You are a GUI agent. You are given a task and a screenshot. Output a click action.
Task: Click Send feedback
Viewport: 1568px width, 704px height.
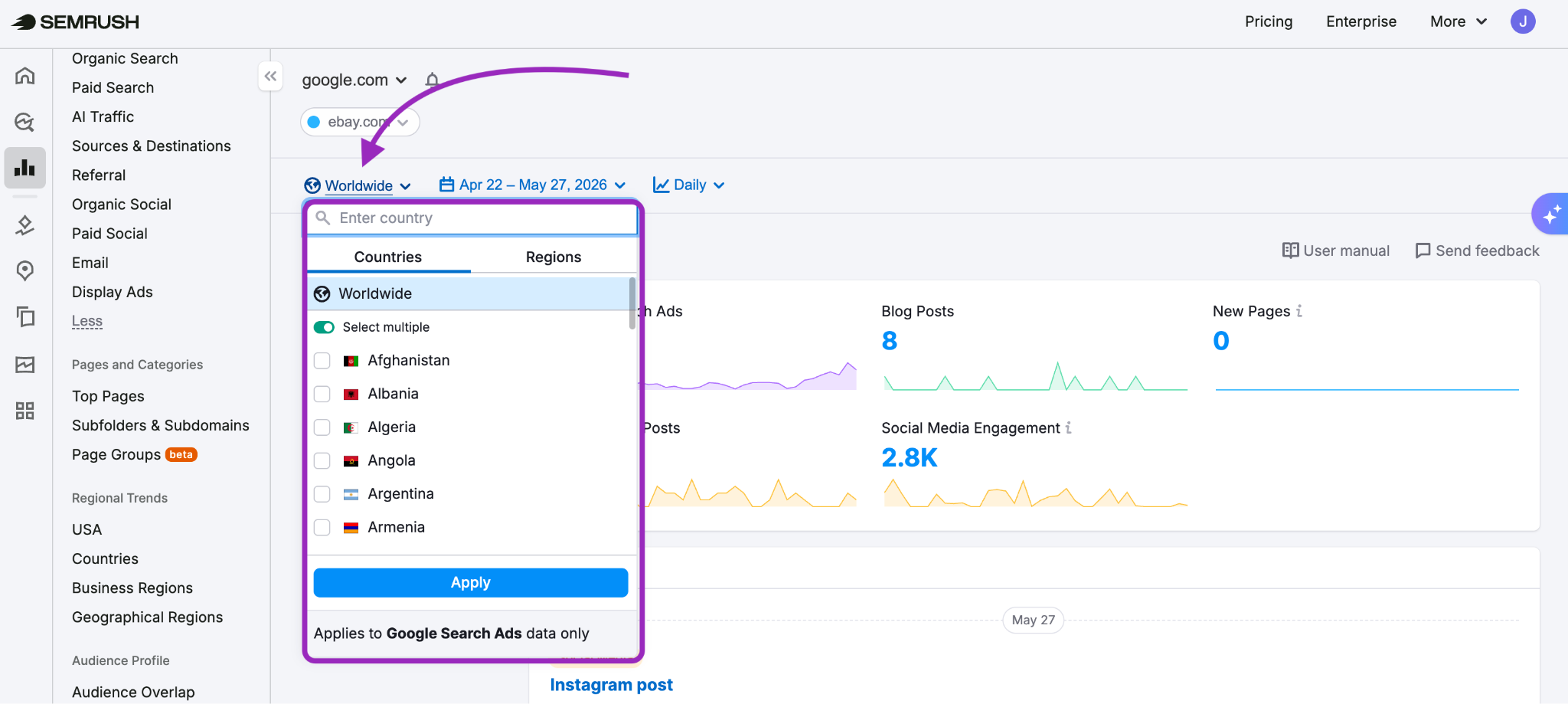(x=1478, y=250)
